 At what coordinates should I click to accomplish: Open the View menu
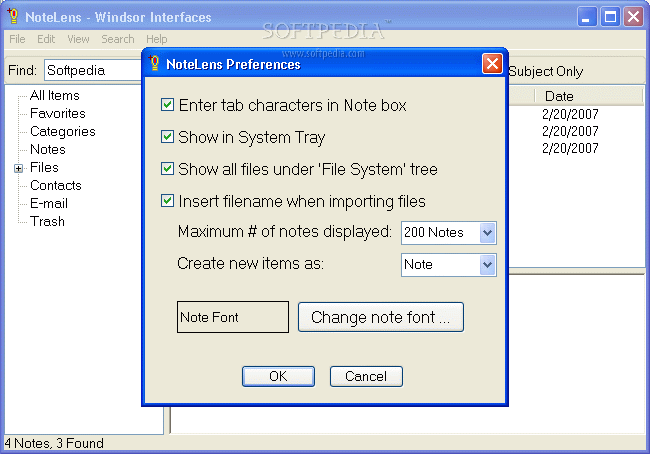[78, 39]
